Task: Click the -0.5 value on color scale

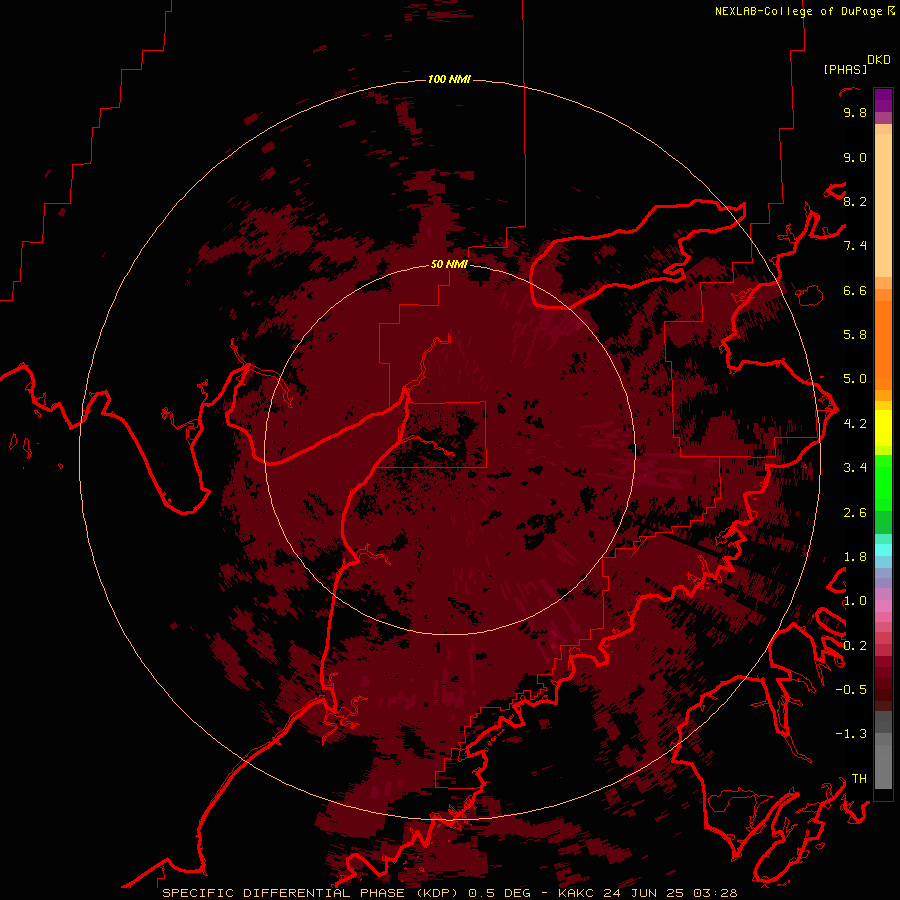Action: pyautogui.click(x=851, y=690)
